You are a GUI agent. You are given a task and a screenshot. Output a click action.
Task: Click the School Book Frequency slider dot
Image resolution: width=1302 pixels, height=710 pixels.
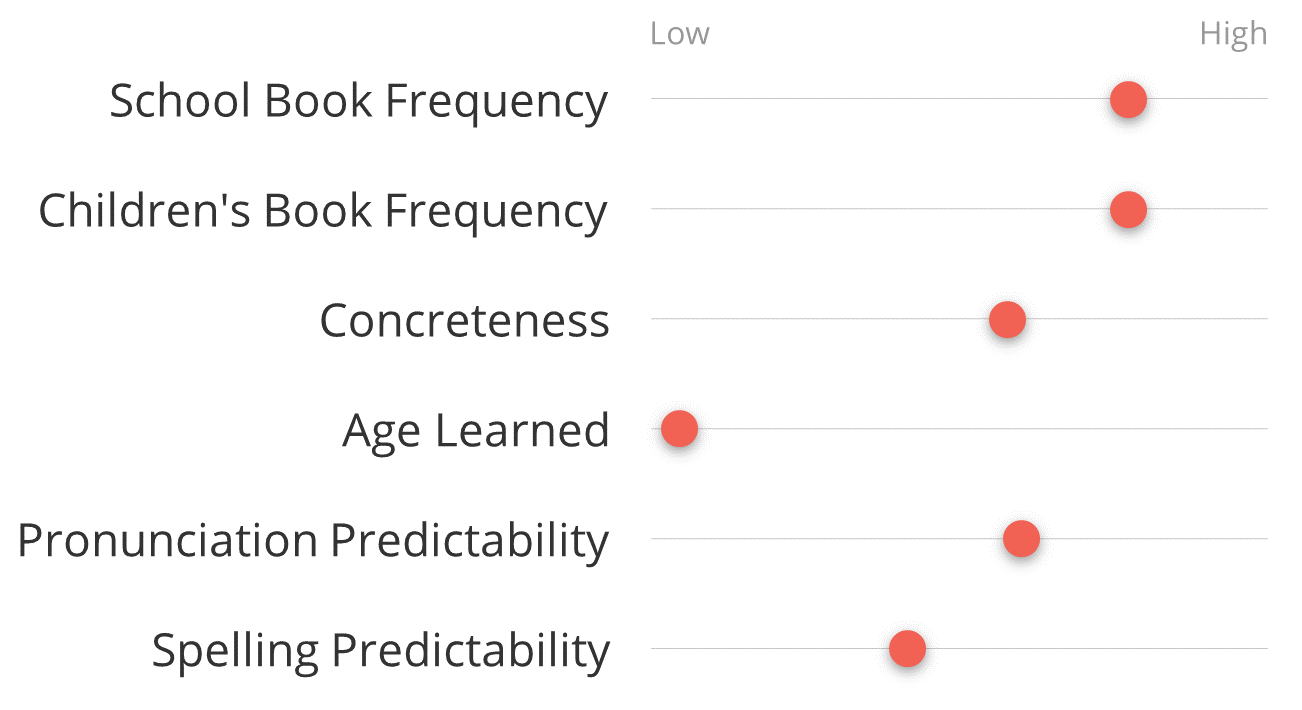(x=1128, y=99)
